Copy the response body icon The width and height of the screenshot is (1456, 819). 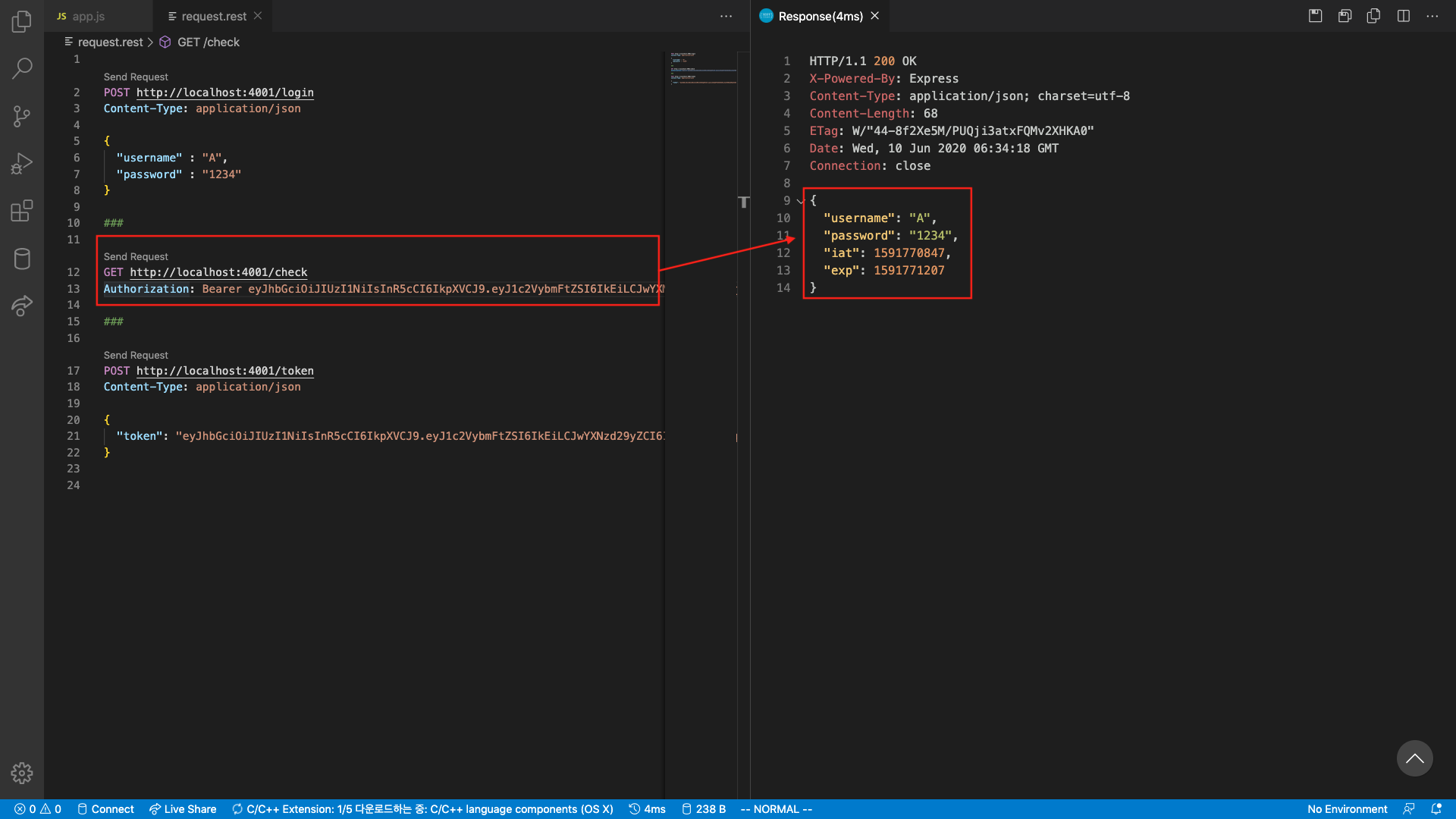click(1373, 16)
